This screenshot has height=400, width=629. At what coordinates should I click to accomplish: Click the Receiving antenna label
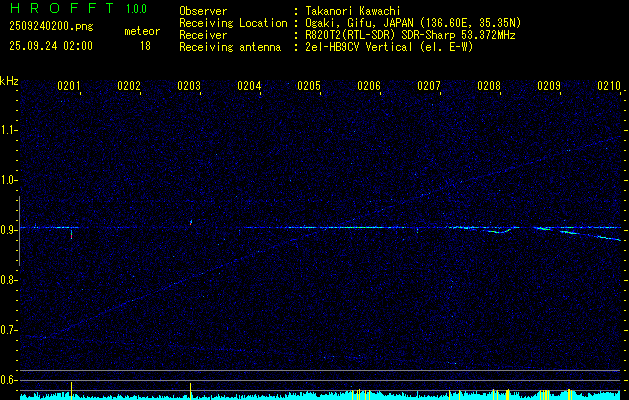pos(230,47)
